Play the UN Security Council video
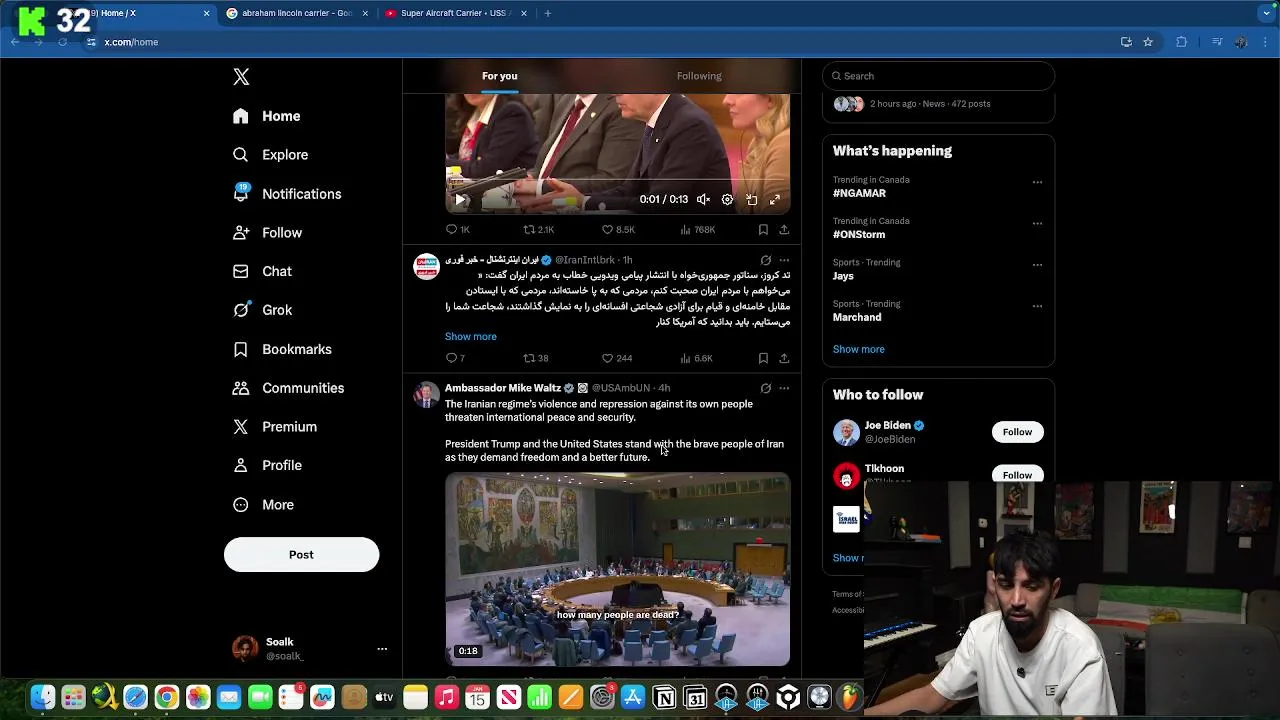Image resolution: width=1280 pixels, height=720 pixels. coord(617,570)
